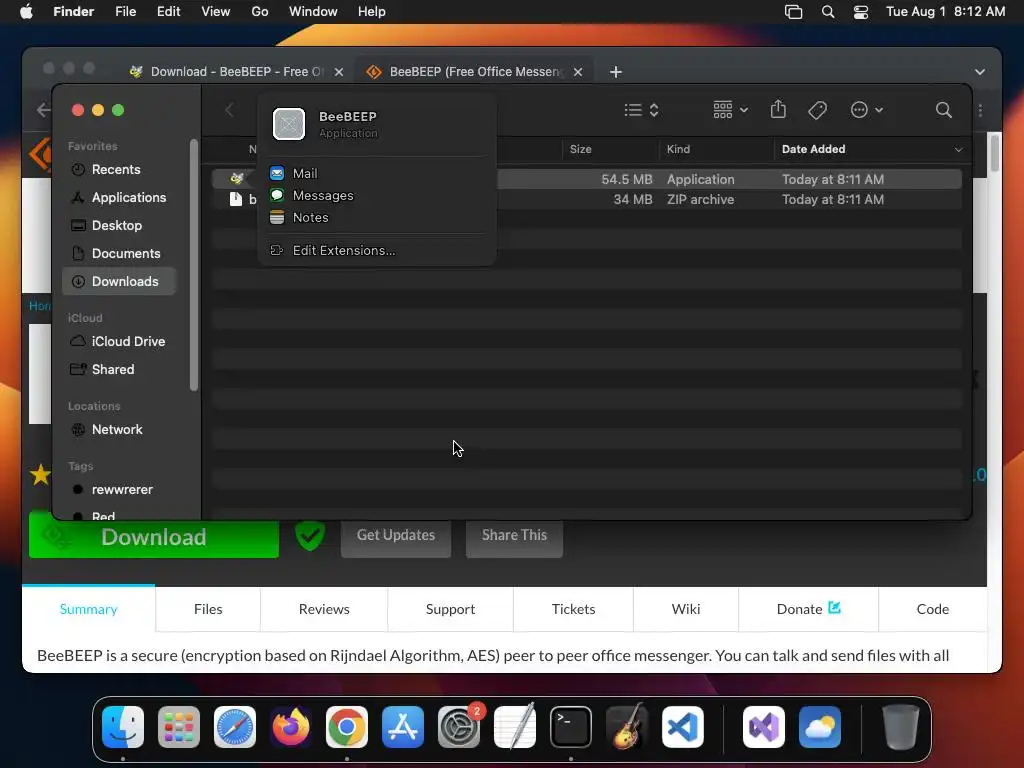Viewport: 1024px width, 768px height.
Task: Open the Tickets tab
Action: pos(573,609)
